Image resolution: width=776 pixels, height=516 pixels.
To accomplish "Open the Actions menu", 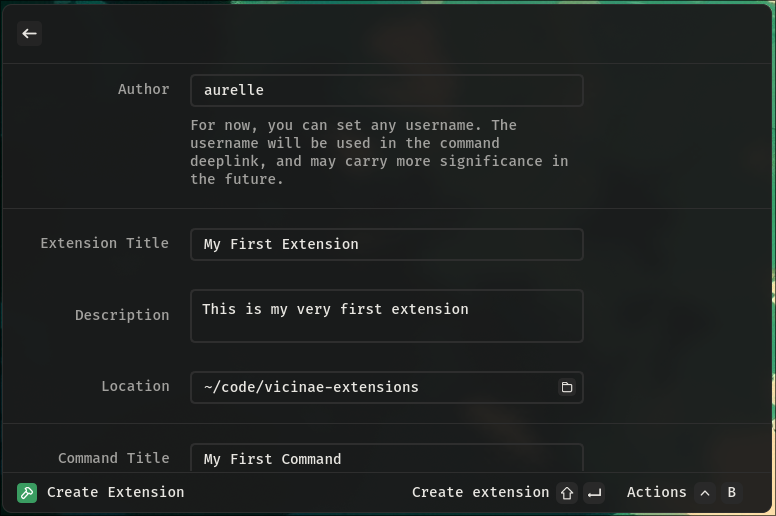I will (x=657, y=492).
